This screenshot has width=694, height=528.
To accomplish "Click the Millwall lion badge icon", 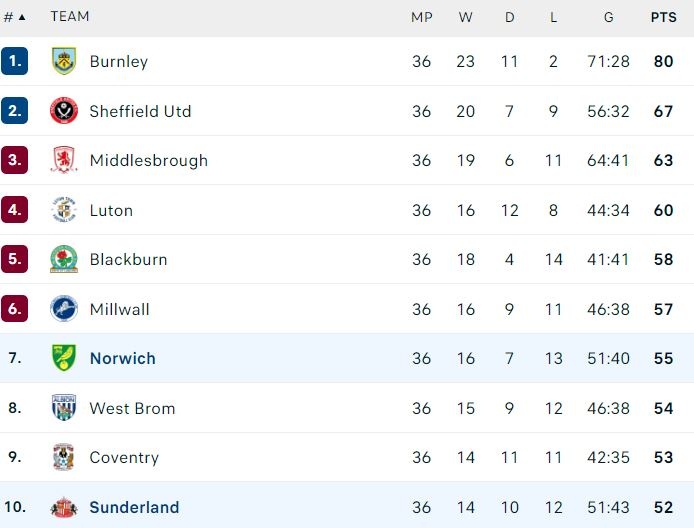I will 64,309.
